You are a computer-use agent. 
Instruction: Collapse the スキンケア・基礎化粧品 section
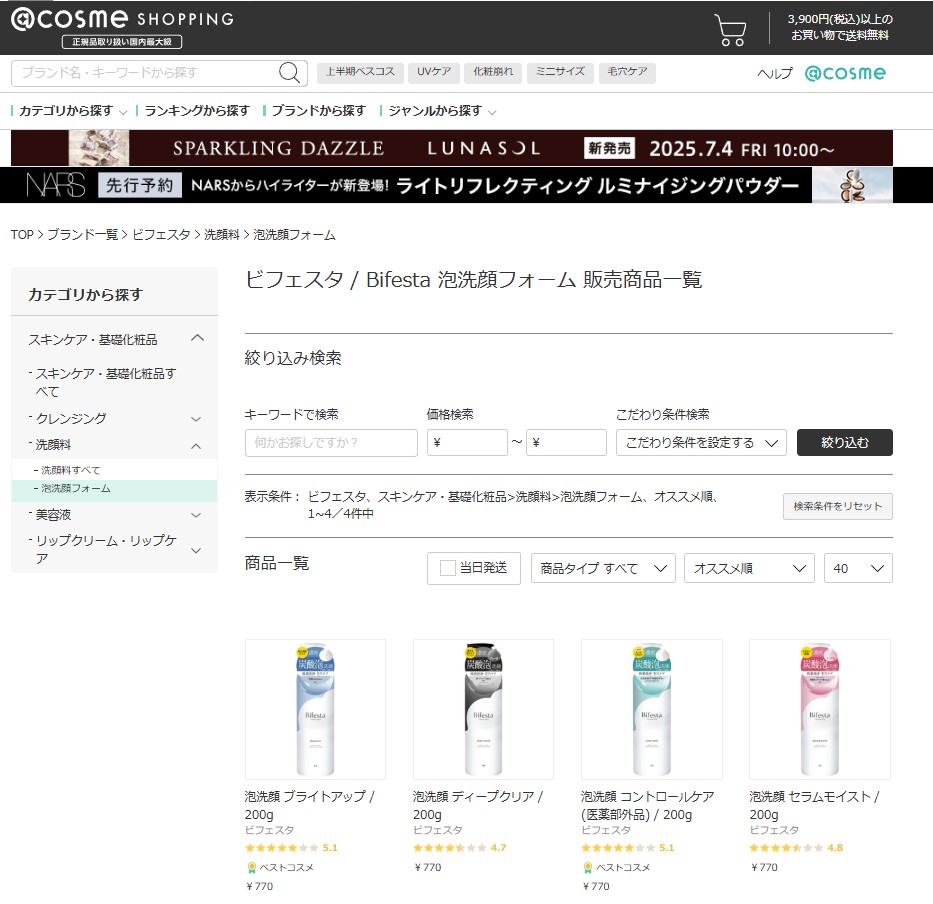[198, 339]
